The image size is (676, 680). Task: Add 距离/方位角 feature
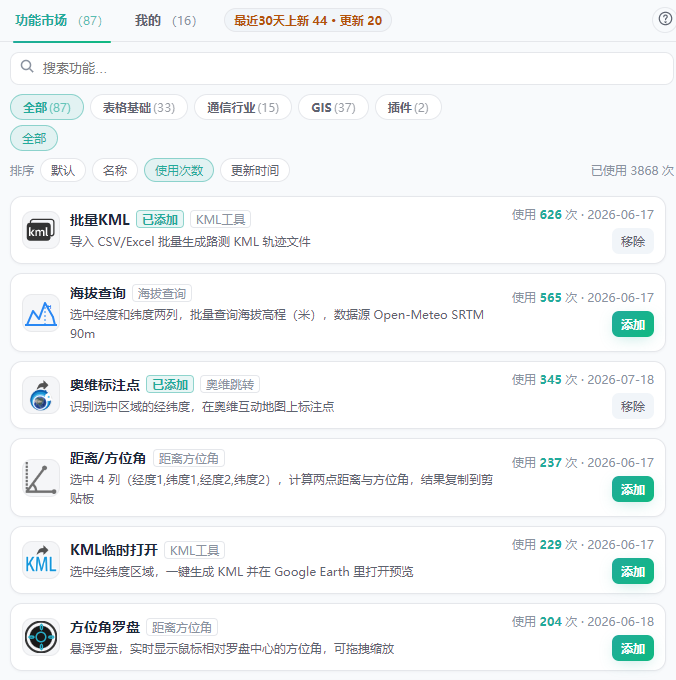(633, 489)
